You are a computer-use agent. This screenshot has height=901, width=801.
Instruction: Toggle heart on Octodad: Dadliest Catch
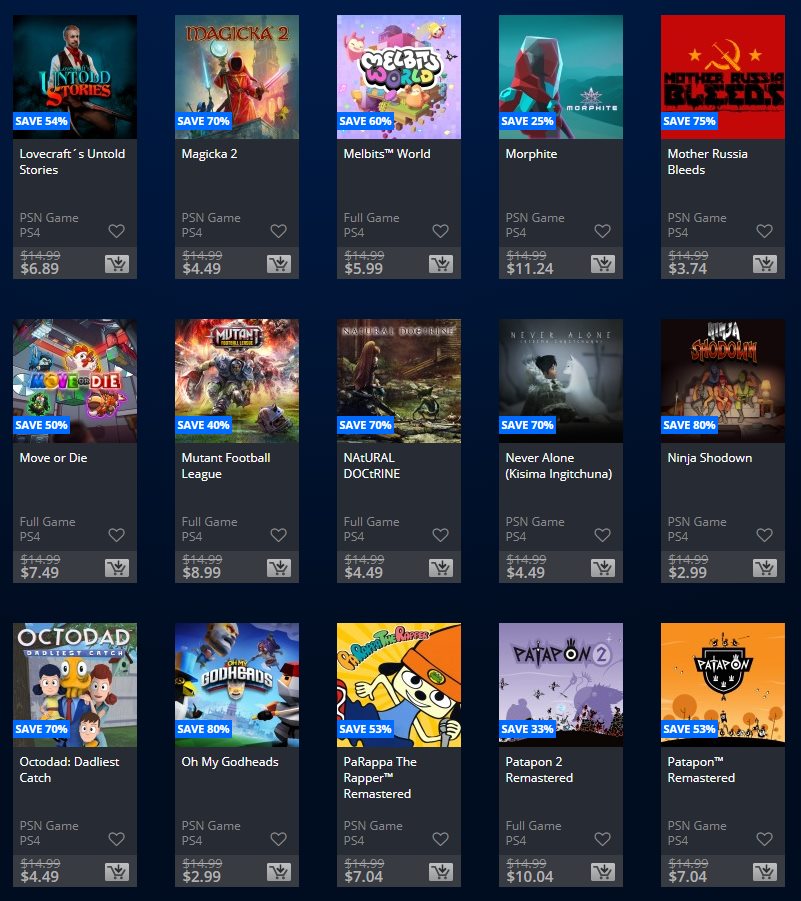click(117, 839)
